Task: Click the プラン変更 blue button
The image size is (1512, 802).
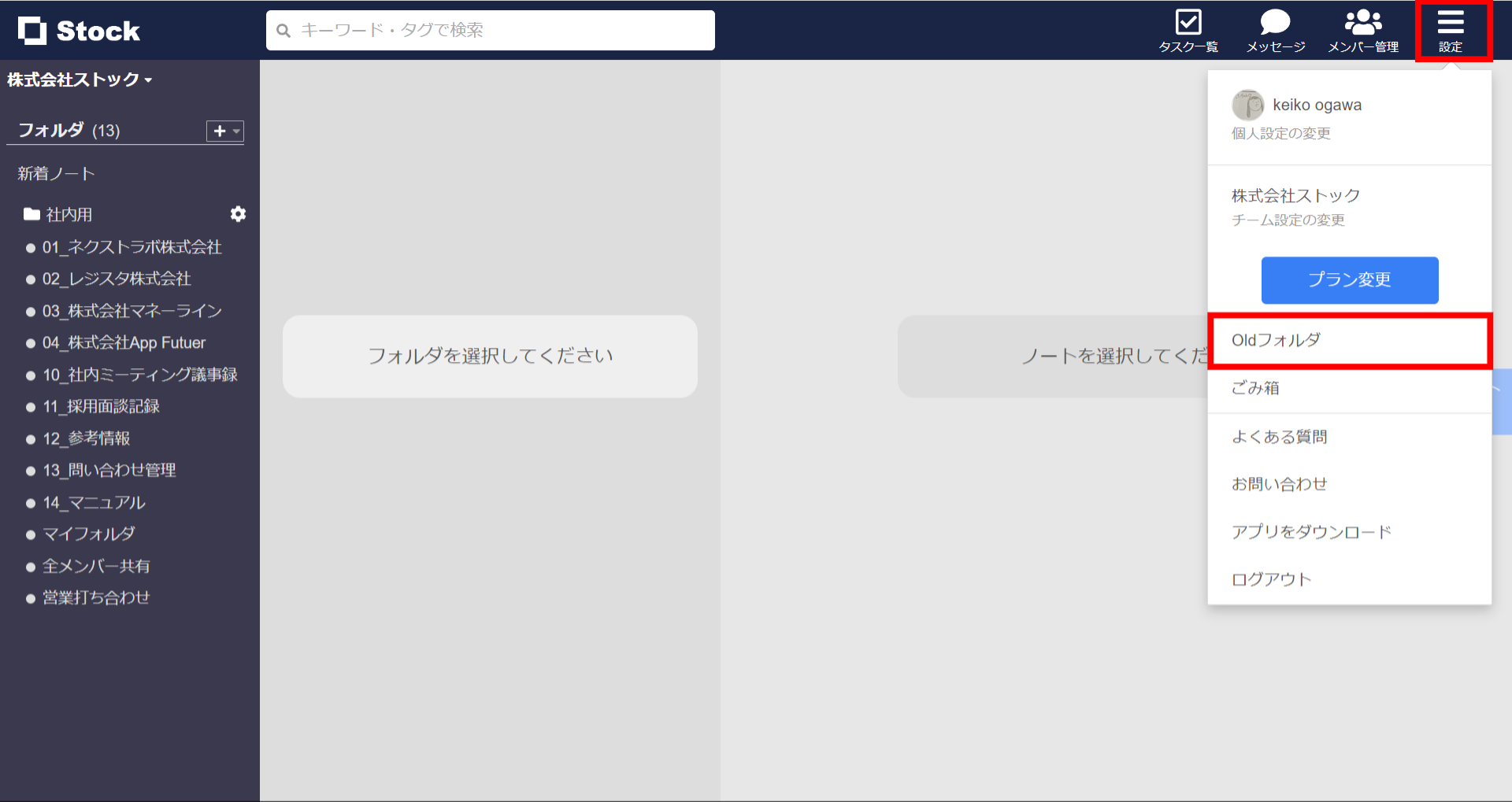Action: tap(1349, 280)
